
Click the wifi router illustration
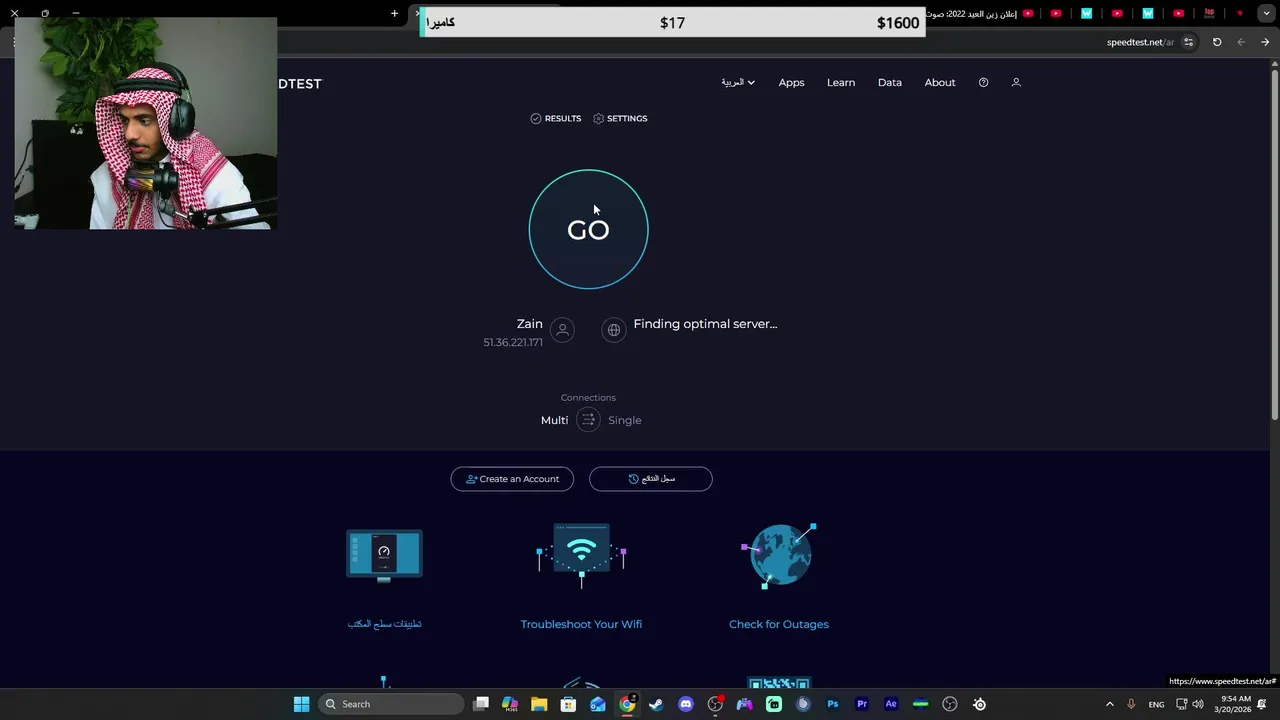[x=581, y=555]
